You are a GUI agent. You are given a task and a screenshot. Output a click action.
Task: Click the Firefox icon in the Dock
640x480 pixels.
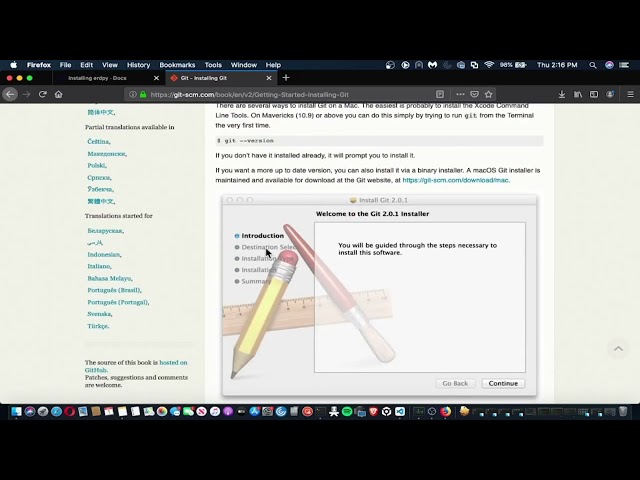(446, 411)
